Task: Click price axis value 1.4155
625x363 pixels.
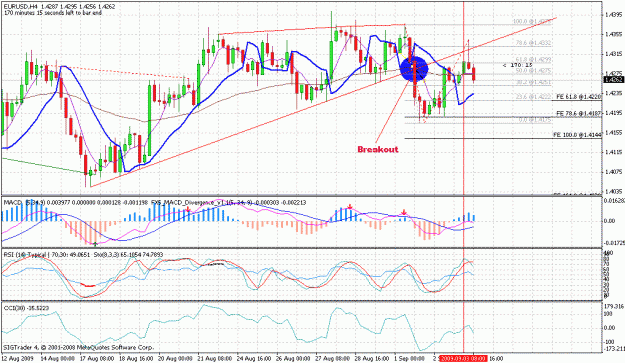Action: [614, 132]
